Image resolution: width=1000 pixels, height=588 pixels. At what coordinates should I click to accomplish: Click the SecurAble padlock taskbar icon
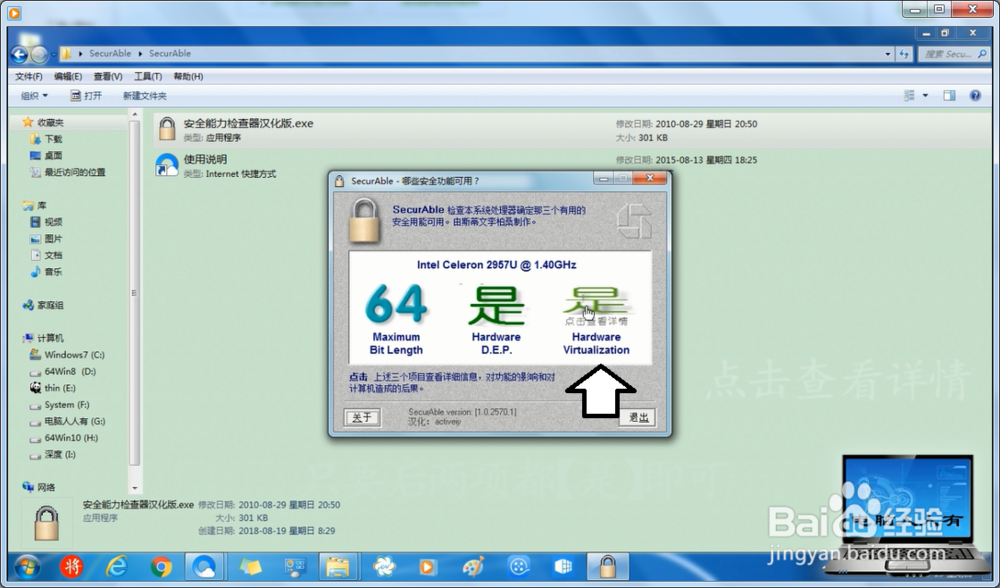tap(607, 566)
